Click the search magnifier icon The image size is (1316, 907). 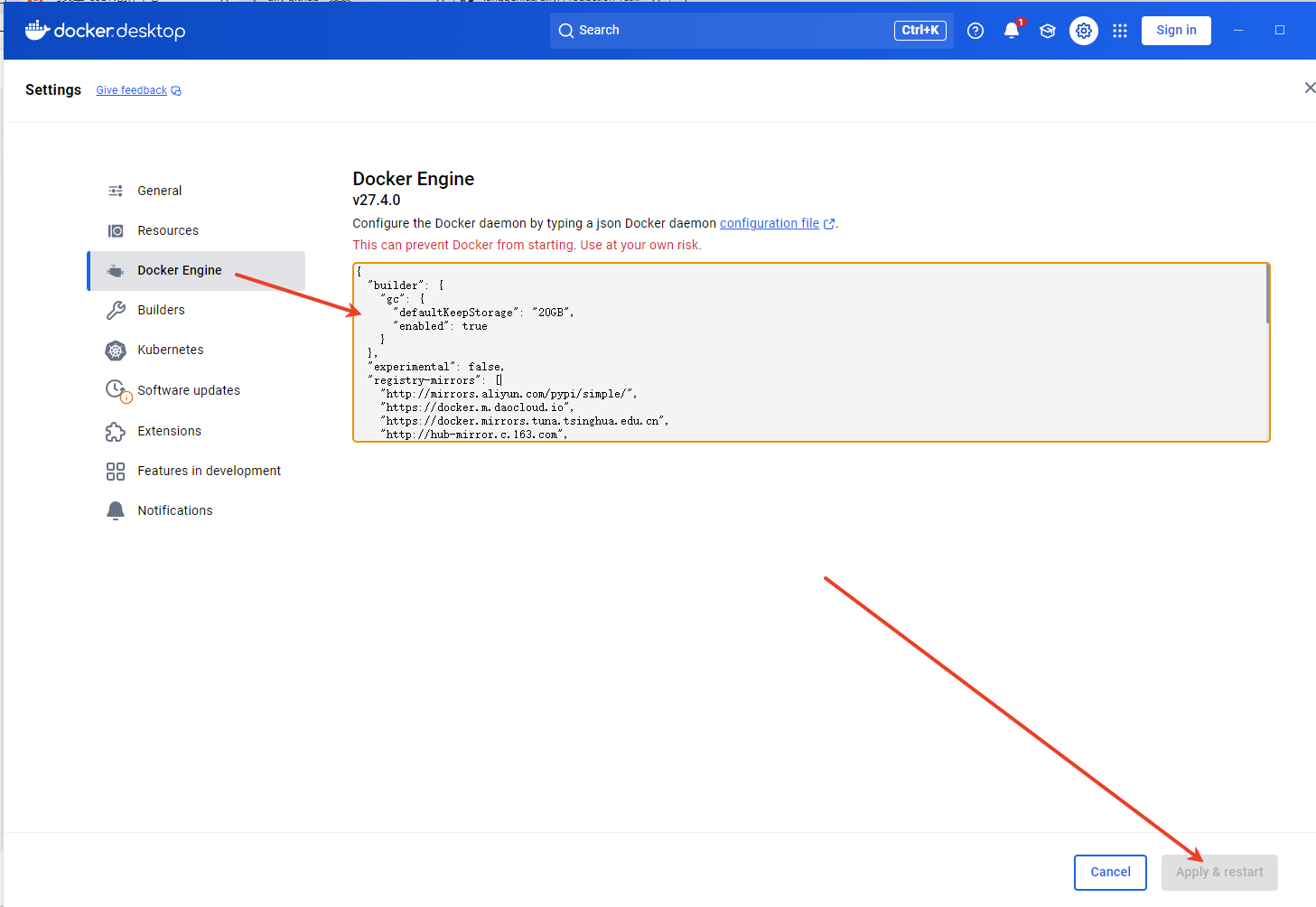click(x=566, y=31)
